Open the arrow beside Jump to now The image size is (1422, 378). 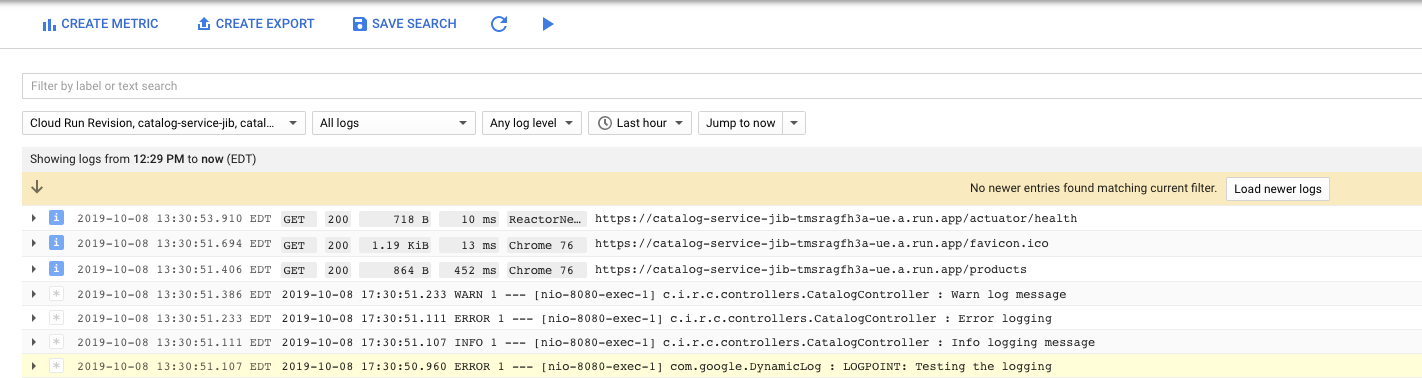pyautogui.click(x=793, y=123)
